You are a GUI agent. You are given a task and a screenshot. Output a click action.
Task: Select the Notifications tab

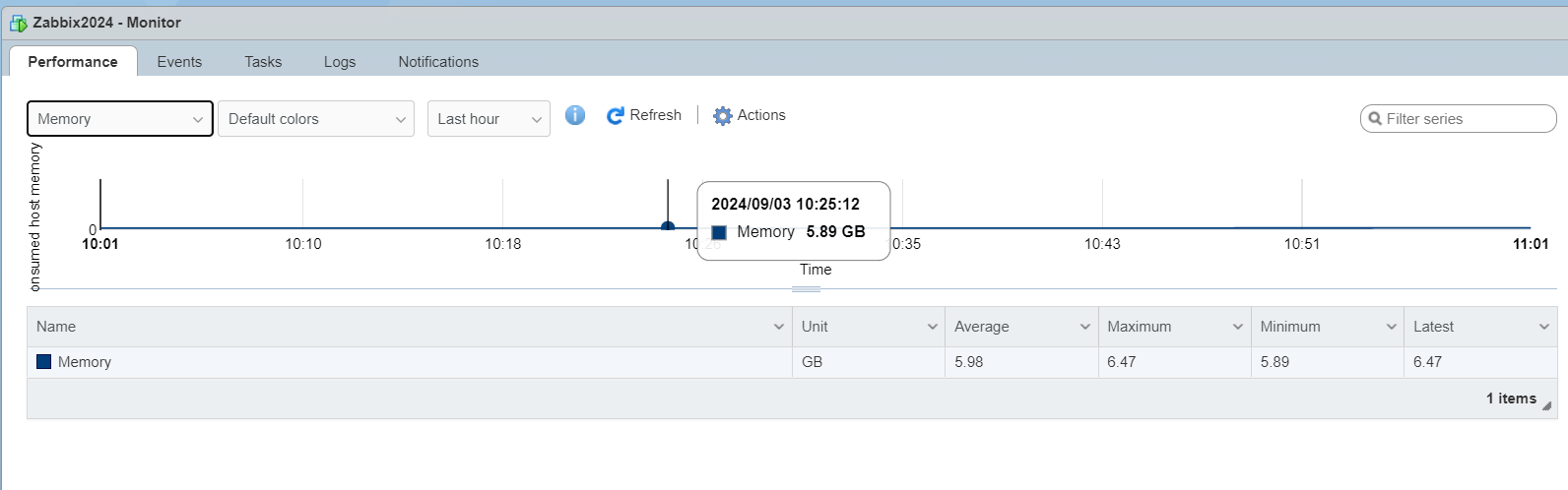point(438,62)
